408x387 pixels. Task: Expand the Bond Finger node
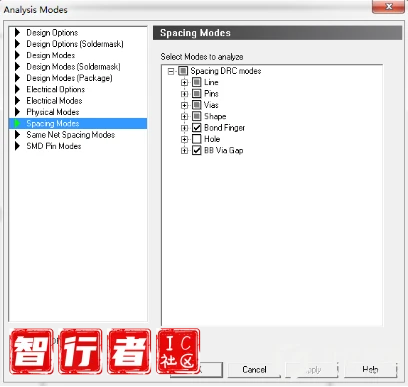[x=184, y=128]
